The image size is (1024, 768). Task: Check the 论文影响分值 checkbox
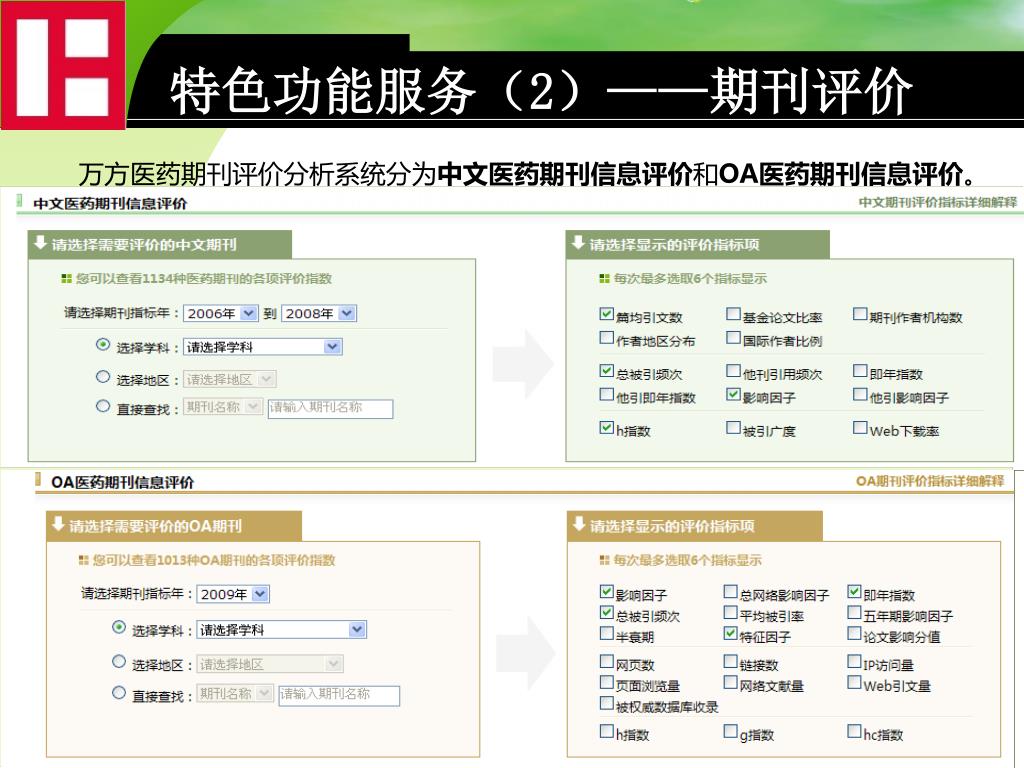[854, 633]
